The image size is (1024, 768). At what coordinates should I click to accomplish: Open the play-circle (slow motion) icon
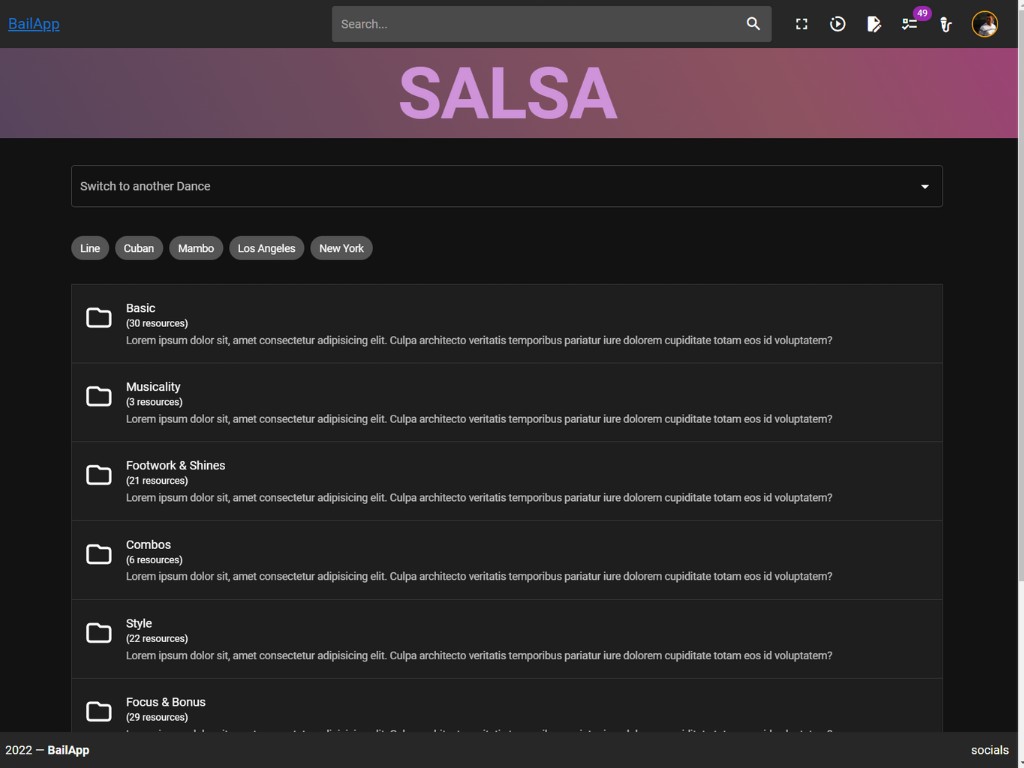coord(837,24)
